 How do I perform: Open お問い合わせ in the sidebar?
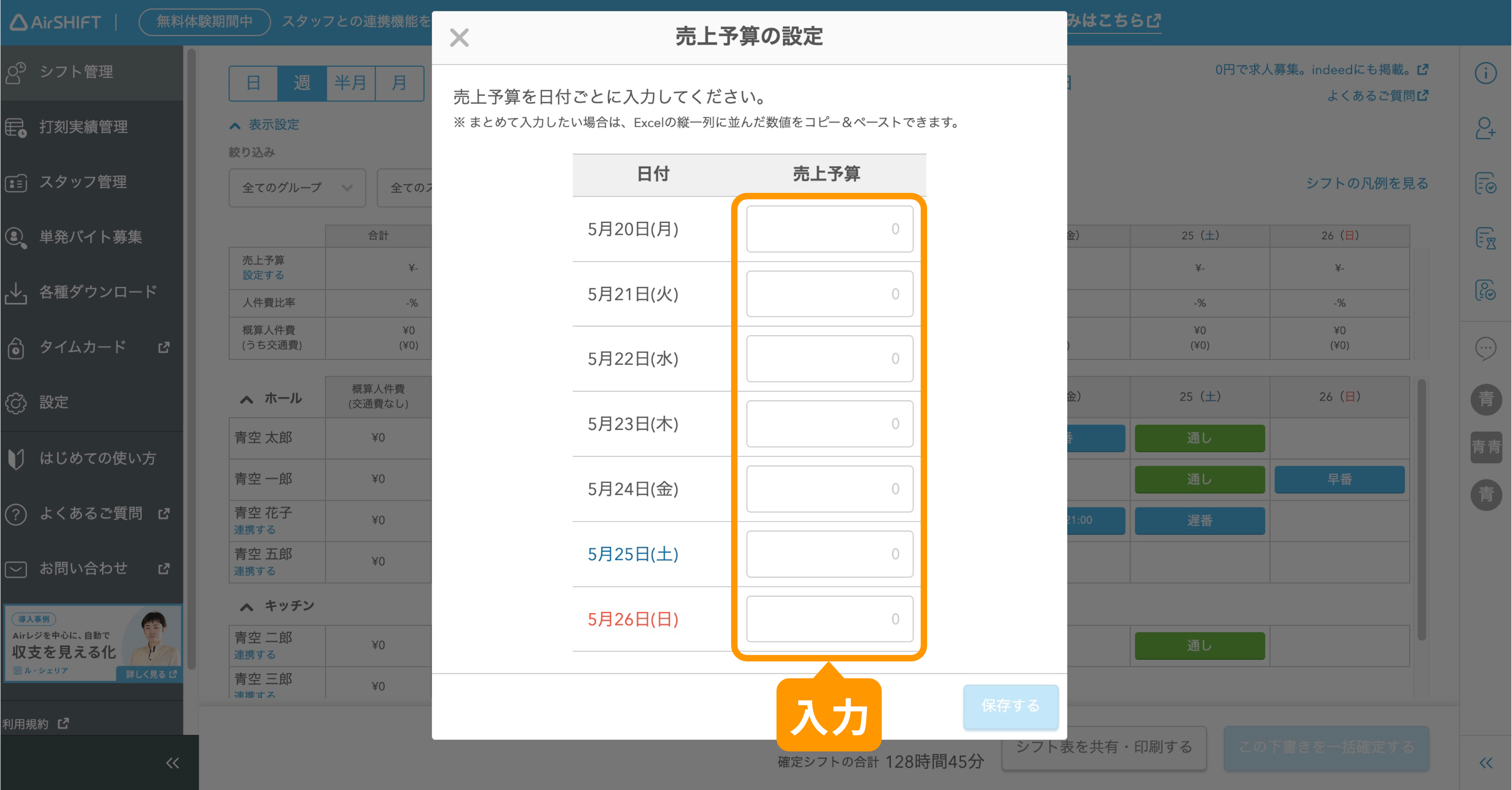coord(92,569)
